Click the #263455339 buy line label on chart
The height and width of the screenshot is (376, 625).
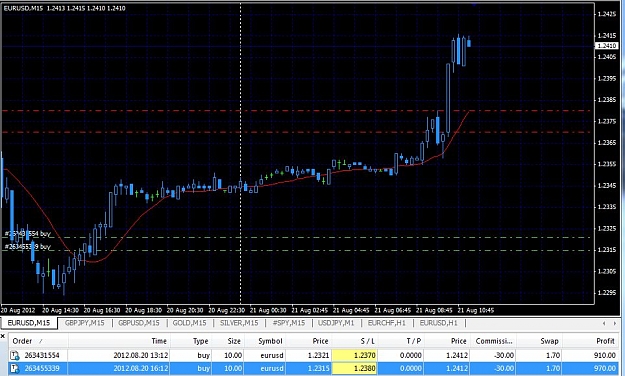tap(28, 247)
